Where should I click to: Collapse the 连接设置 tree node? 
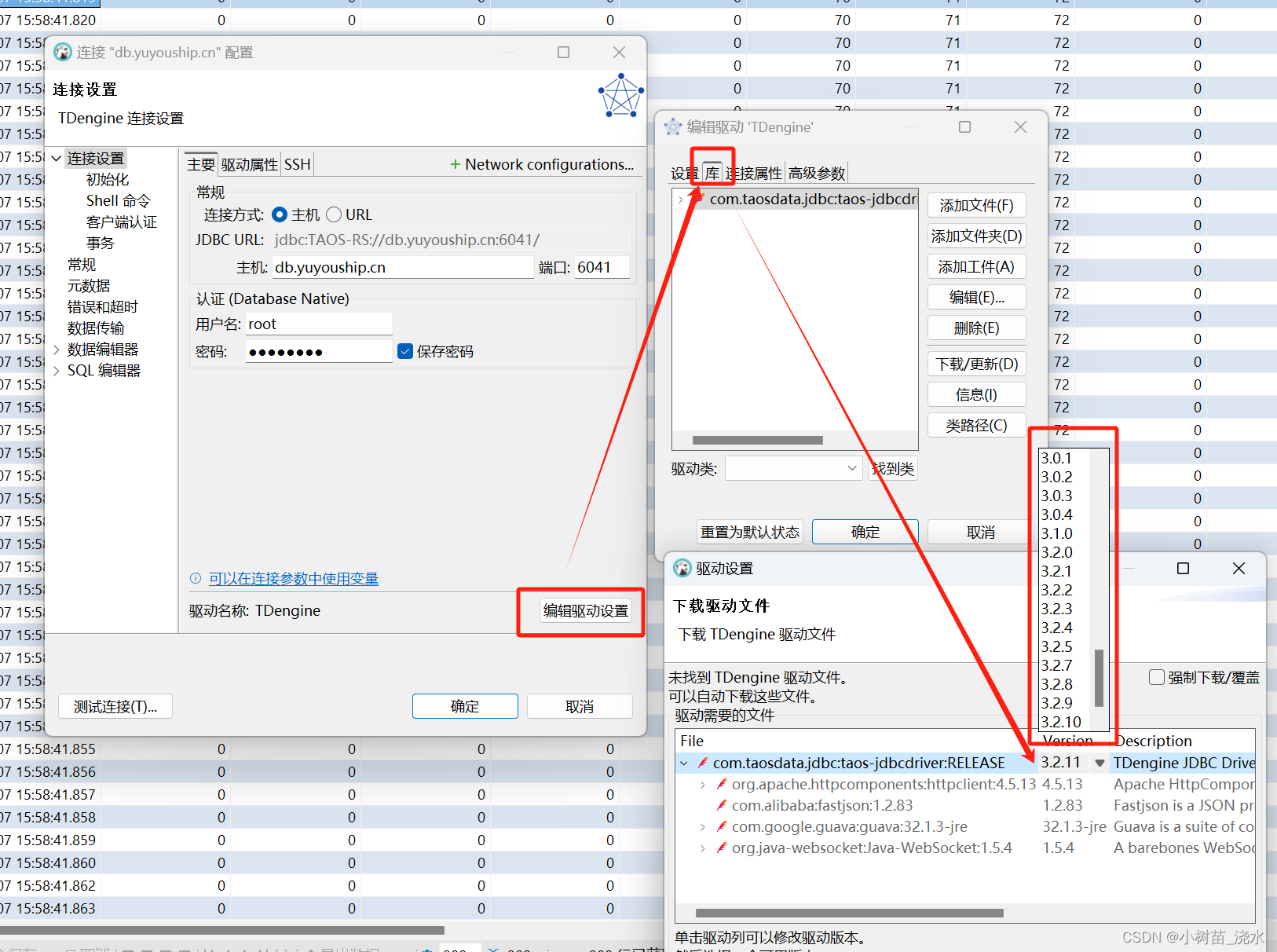point(57,159)
